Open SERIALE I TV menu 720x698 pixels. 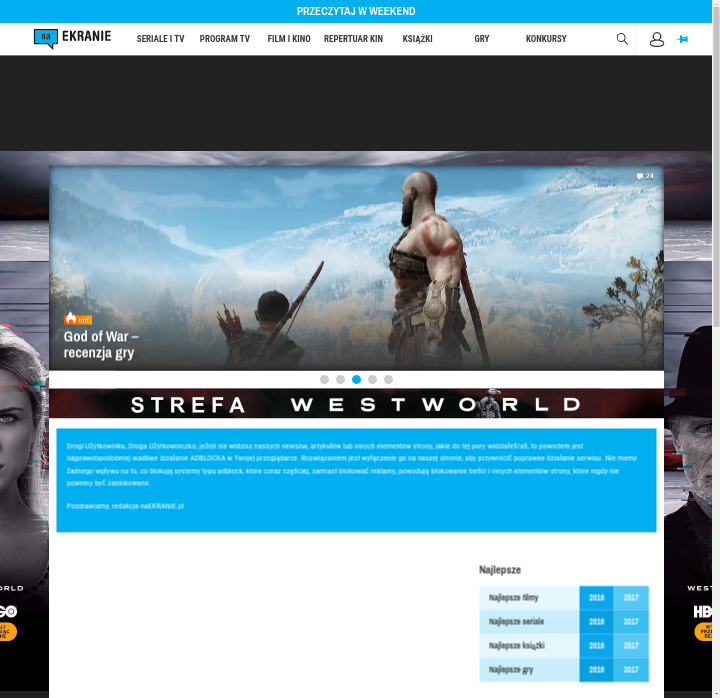point(160,39)
